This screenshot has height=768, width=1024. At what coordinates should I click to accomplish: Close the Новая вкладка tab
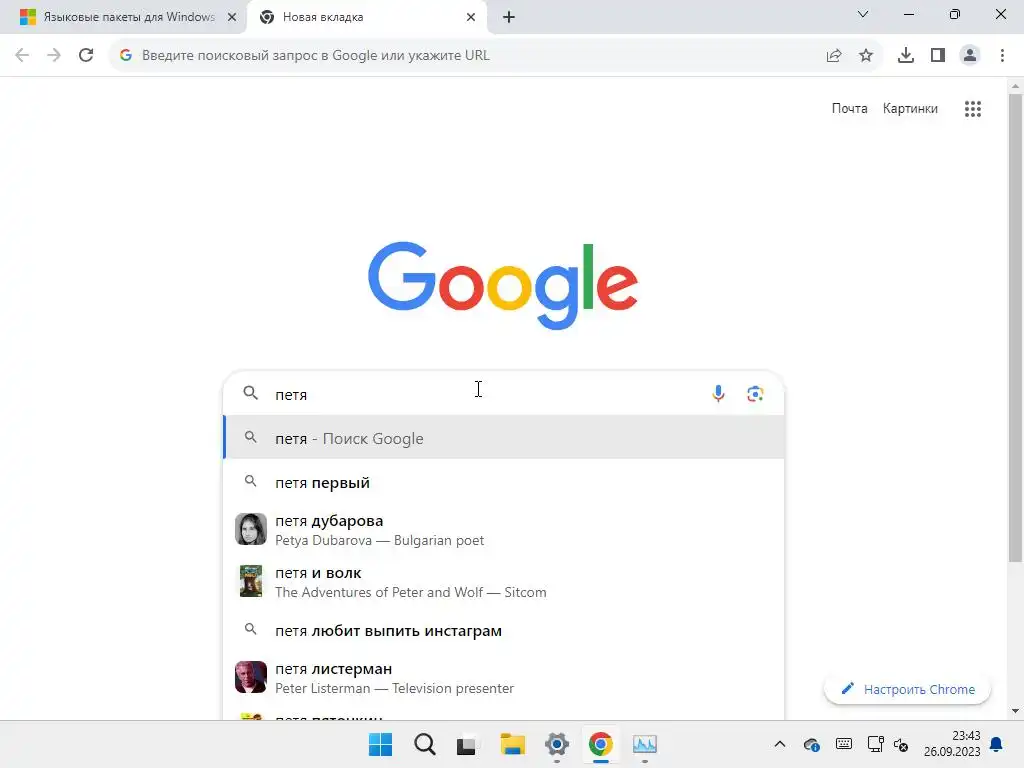pyautogui.click(x=471, y=17)
